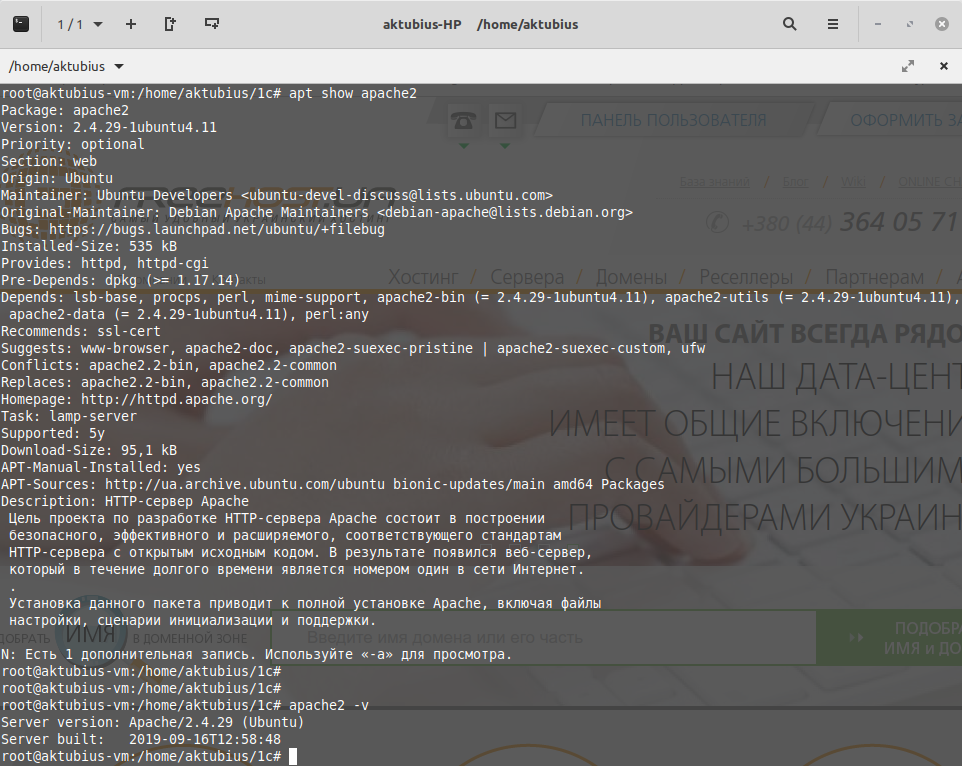
Task: Open the hamburger application menu
Action: point(833,23)
